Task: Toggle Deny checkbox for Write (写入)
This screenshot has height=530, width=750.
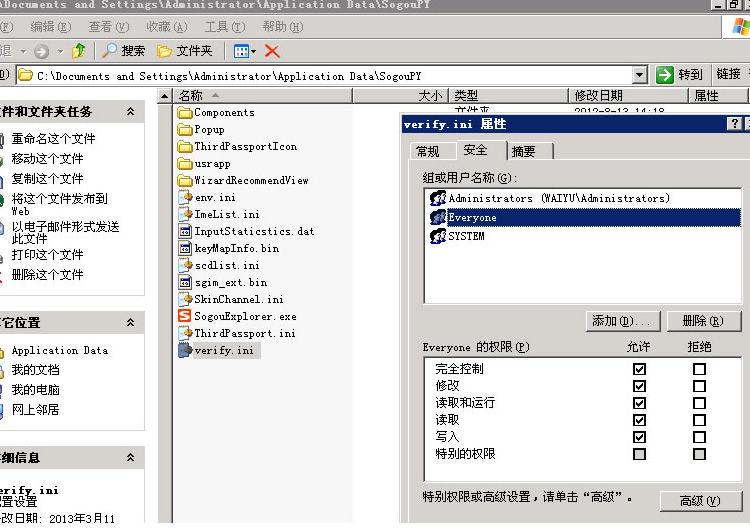Action: click(x=699, y=437)
